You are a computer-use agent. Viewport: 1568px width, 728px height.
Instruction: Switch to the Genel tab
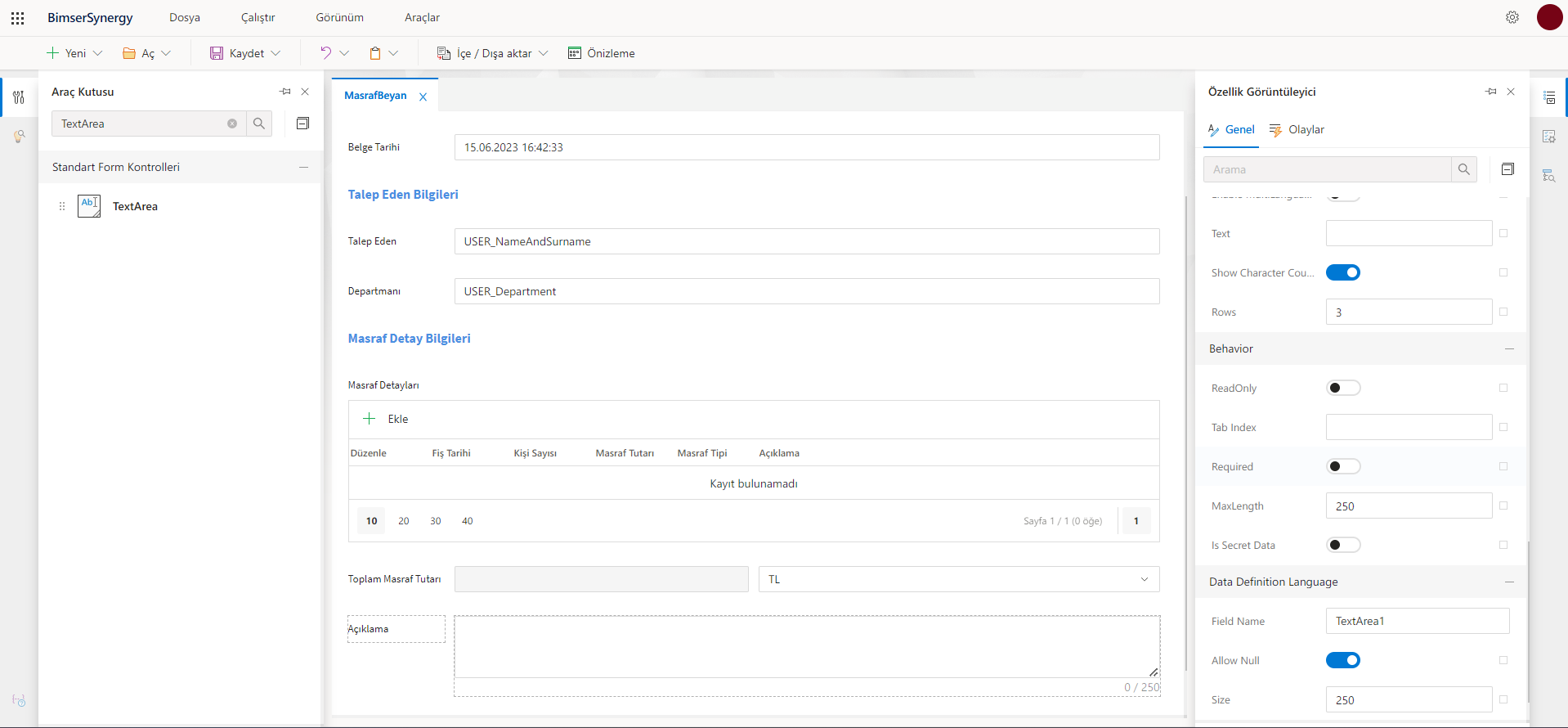tap(1231, 129)
